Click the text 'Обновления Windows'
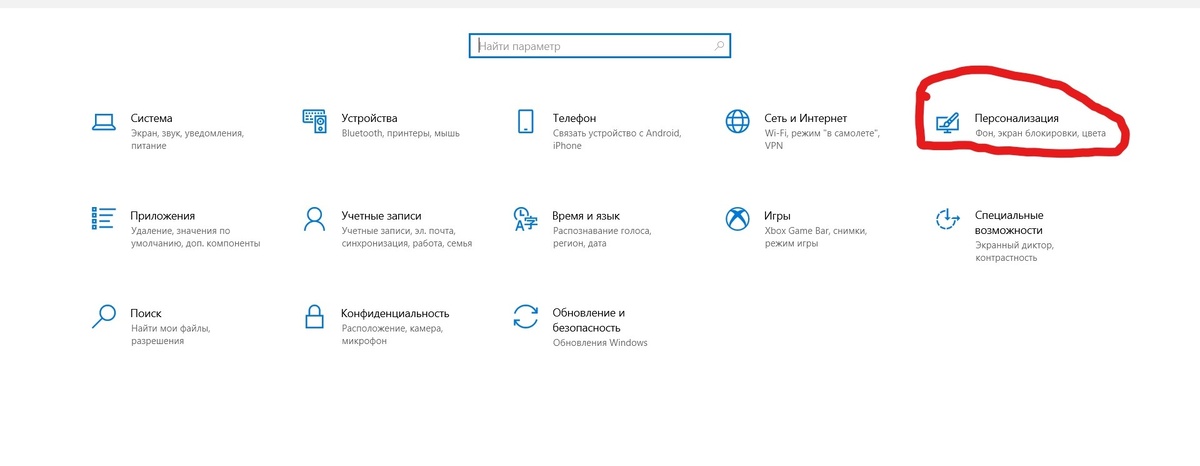Screen dimensions: 1200x466 tap(600, 342)
